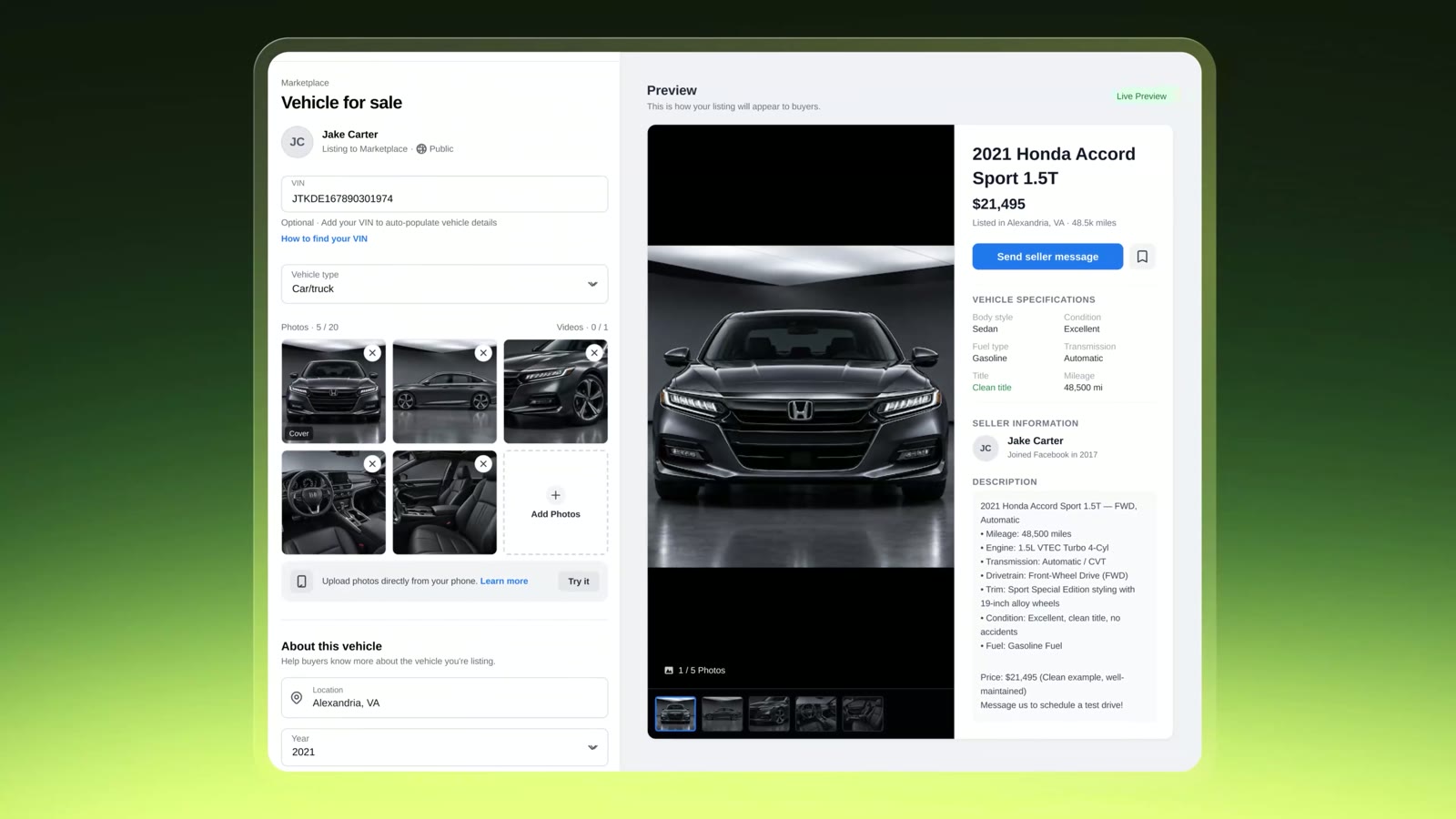Click Send seller message button
This screenshot has height=819, width=1456.
point(1047,257)
